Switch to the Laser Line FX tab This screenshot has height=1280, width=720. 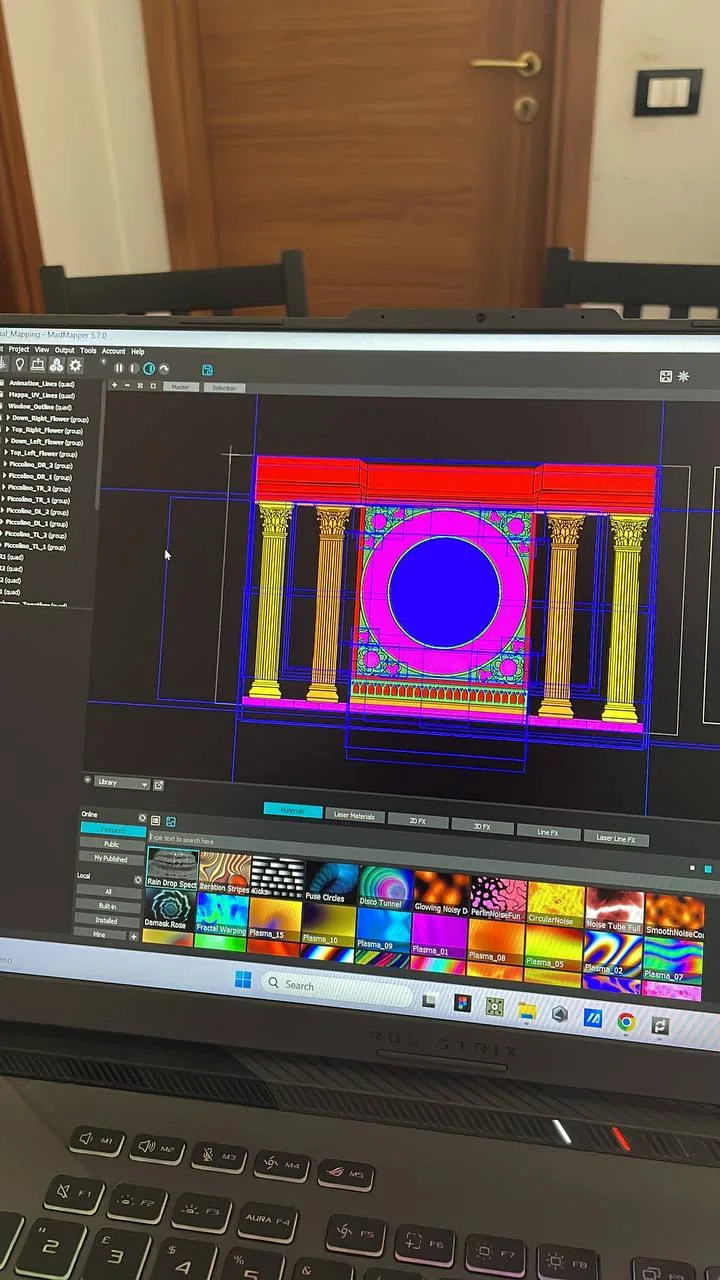coord(616,838)
